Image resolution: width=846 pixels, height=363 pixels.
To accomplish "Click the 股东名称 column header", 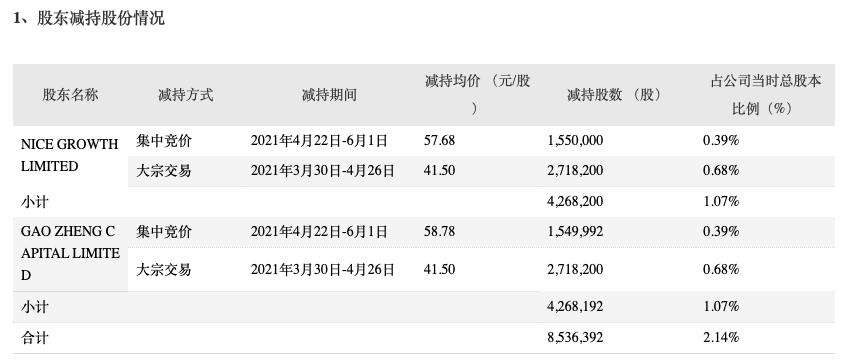I will pyautogui.click(x=70, y=95).
